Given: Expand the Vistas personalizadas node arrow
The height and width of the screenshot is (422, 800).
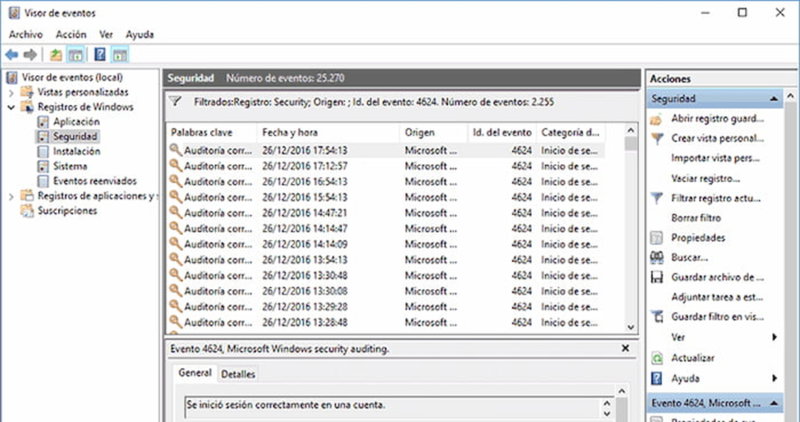Looking at the screenshot, I should [x=11, y=93].
